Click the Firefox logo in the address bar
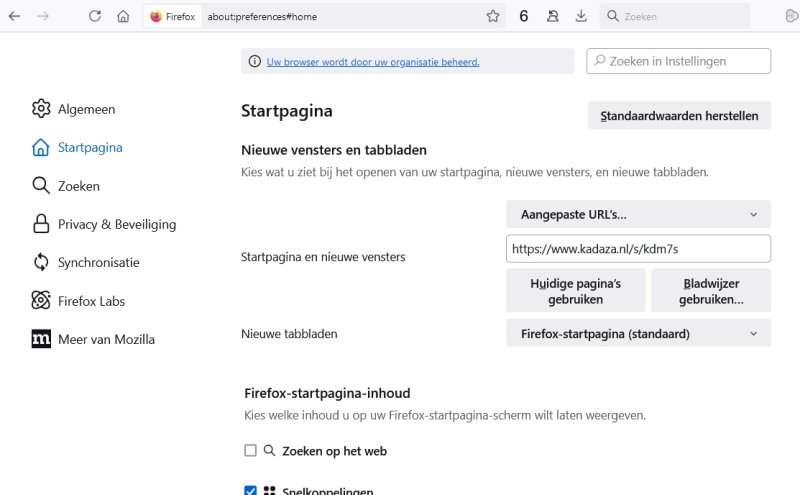This screenshot has height=495, width=800. point(156,16)
